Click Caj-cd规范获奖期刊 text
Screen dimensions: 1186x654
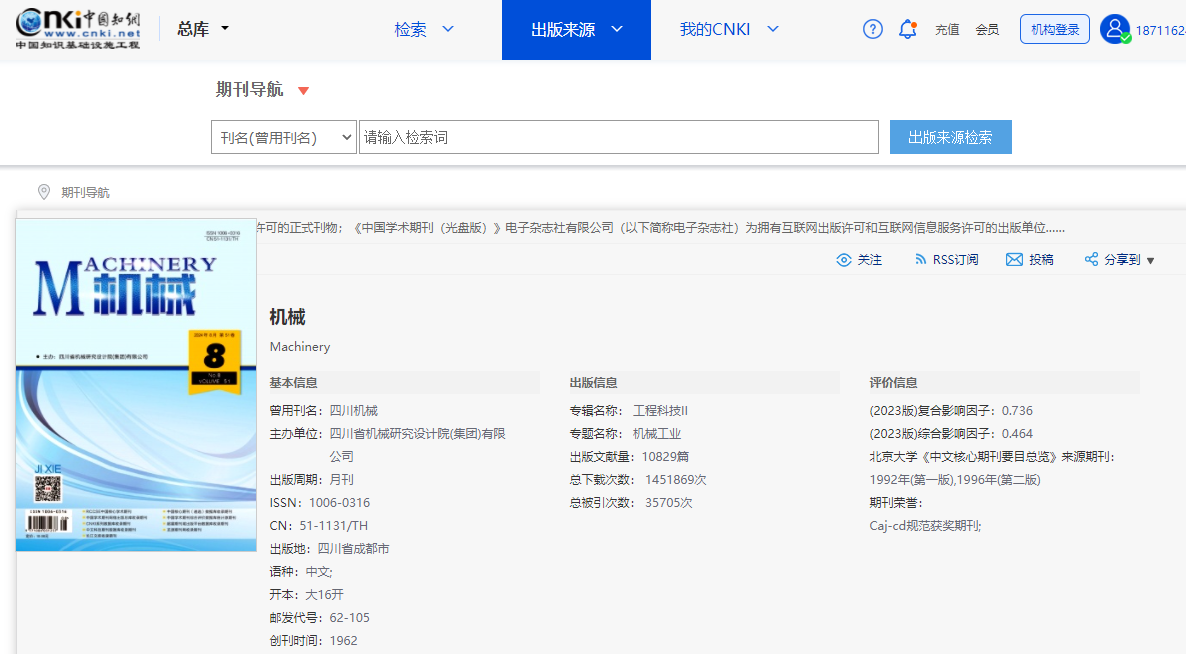[925, 525]
